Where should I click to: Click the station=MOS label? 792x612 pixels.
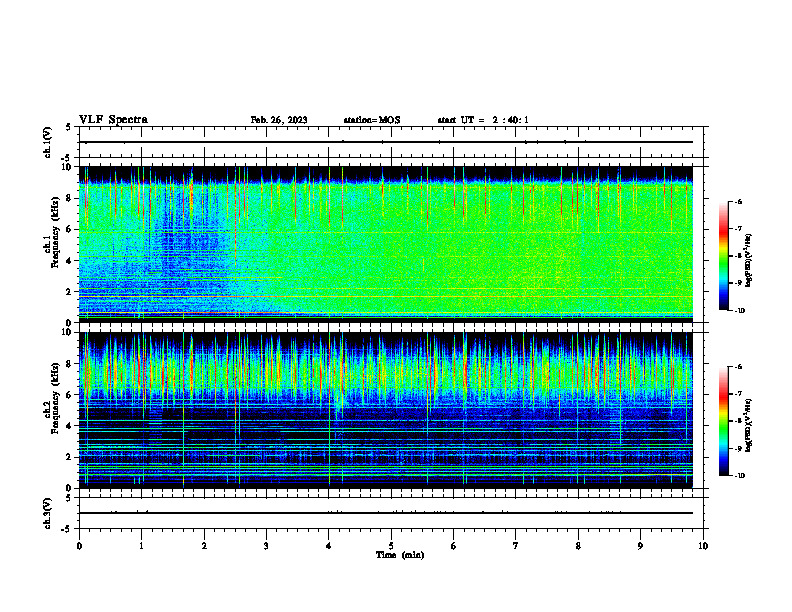[x=372, y=120]
